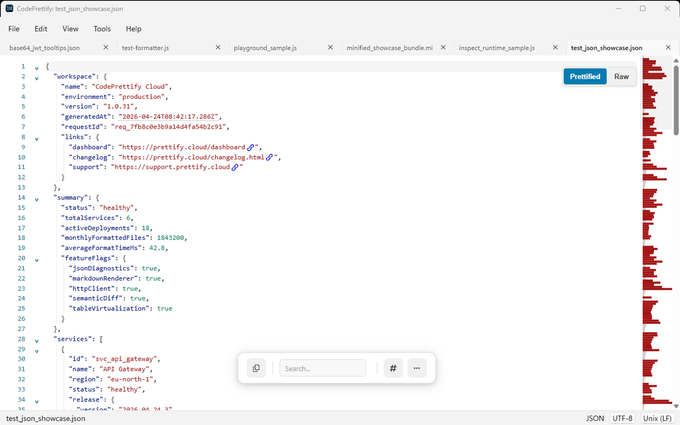The height and width of the screenshot is (425, 680).
Task: Close the base64_jwt_tooltips.json tab
Action: (x=106, y=47)
